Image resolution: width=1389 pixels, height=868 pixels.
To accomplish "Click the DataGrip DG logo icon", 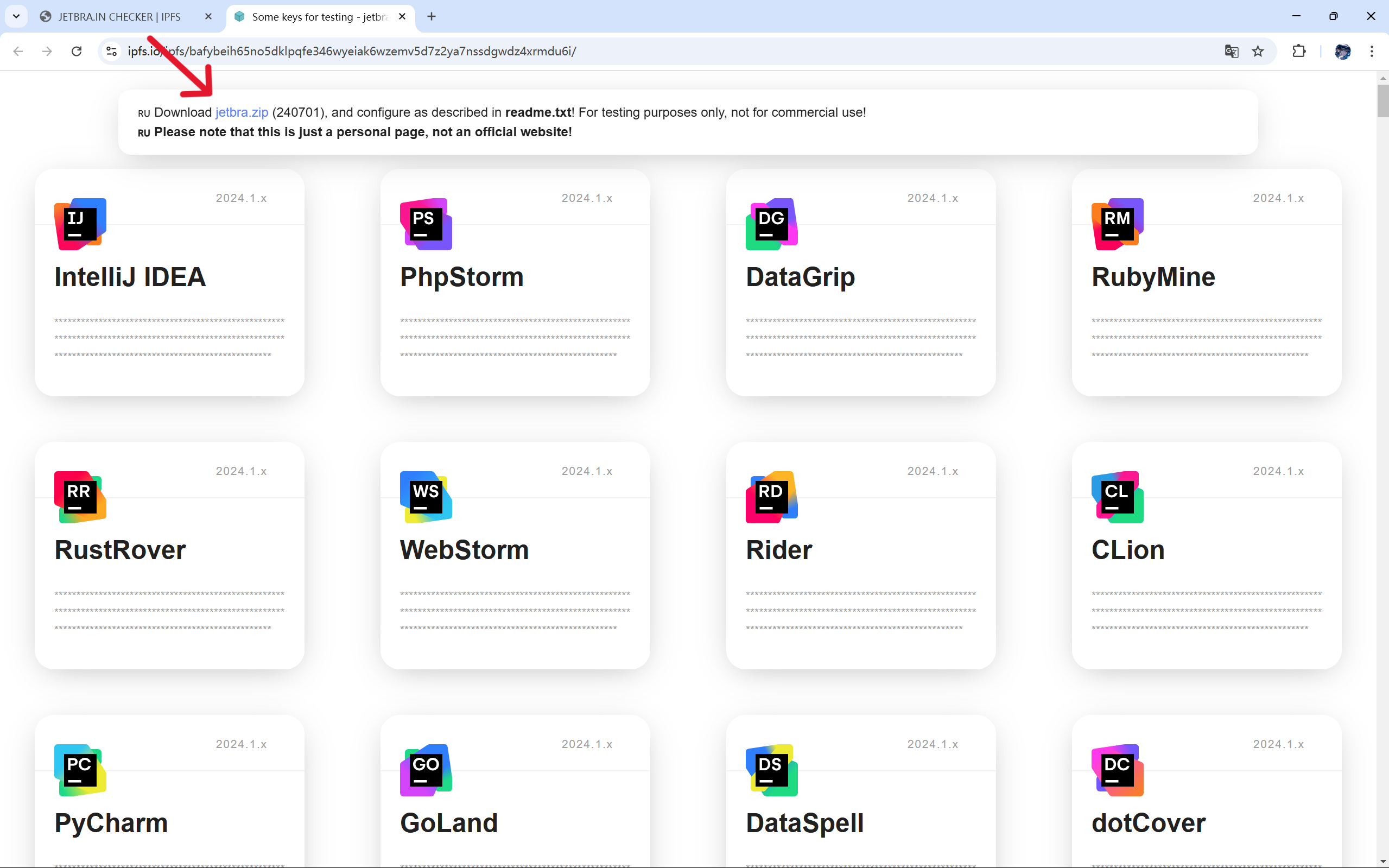I will [x=771, y=224].
